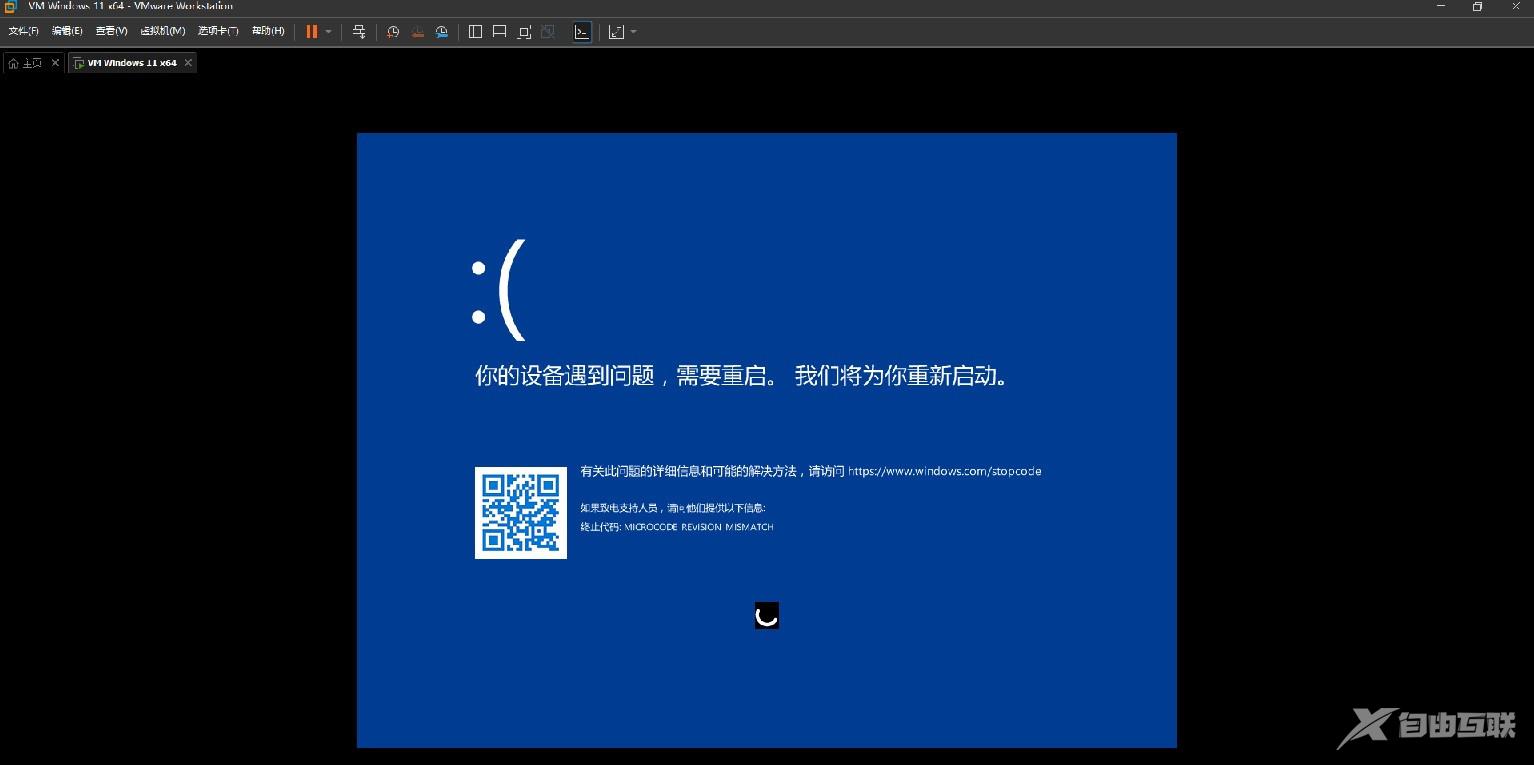Open the 查看(V) menu

[x=111, y=31]
